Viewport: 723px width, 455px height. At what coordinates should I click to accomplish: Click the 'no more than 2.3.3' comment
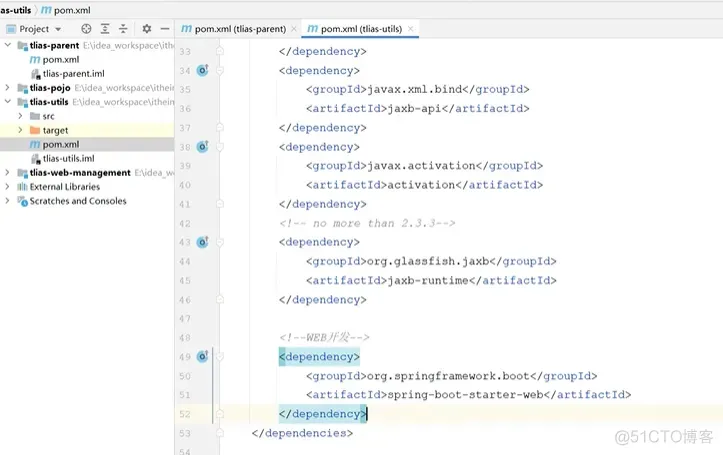click(367, 223)
